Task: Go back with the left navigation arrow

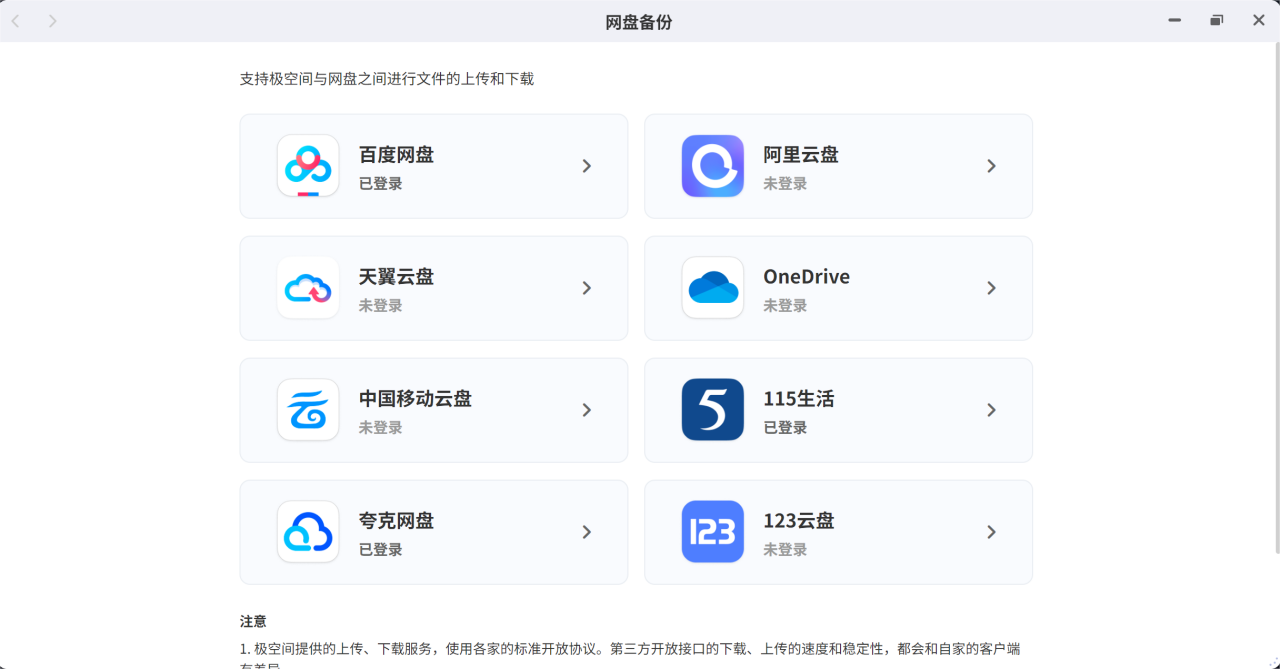Action: point(16,21)
